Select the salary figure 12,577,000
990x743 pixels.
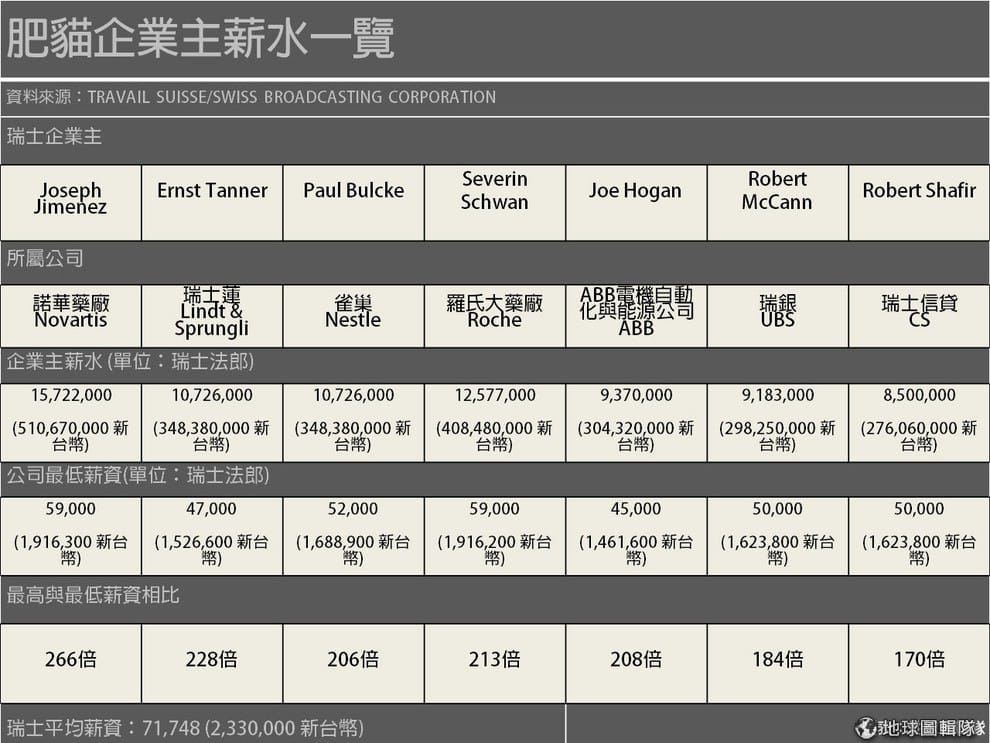click(495, 395)
